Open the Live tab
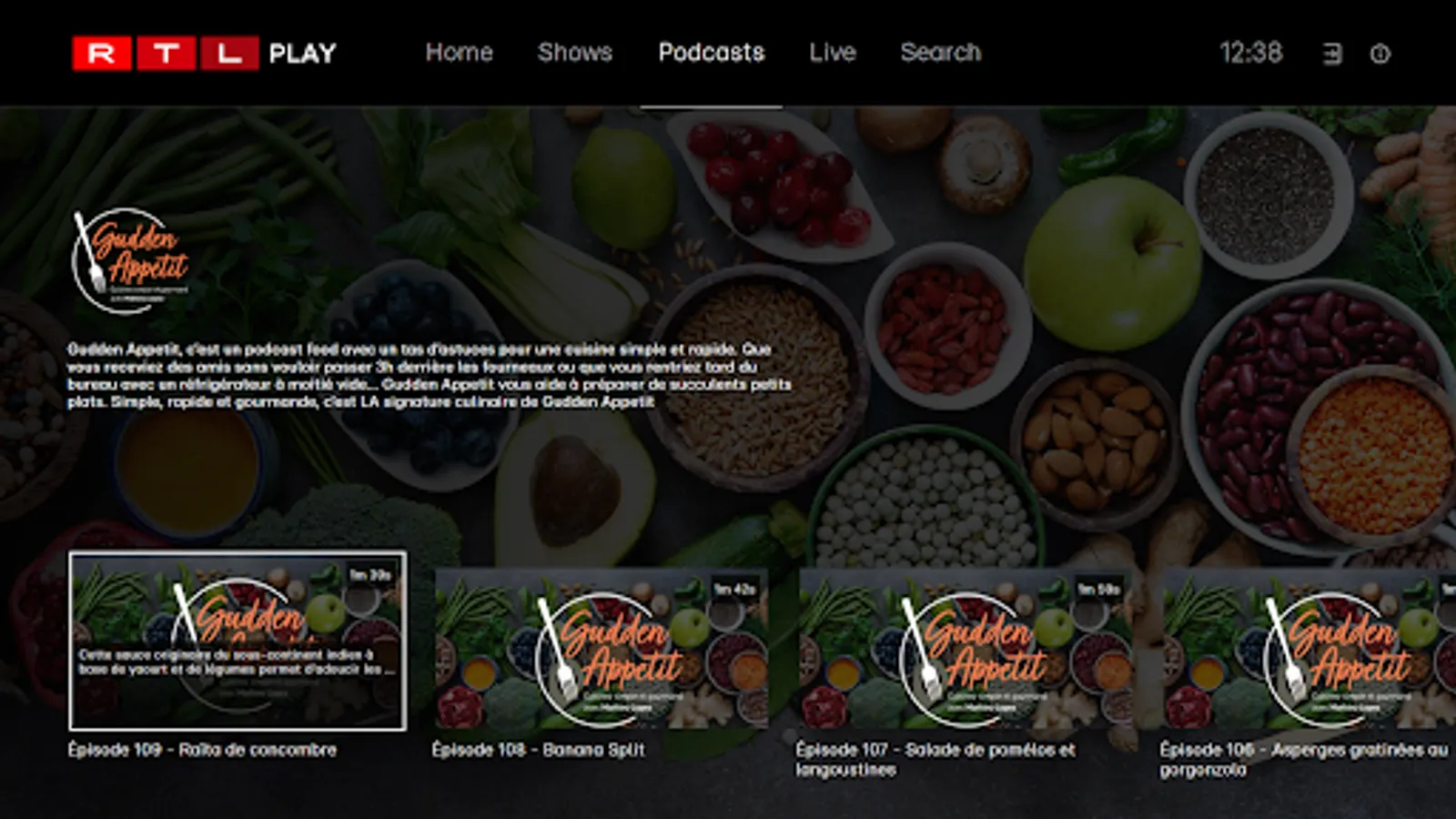This screenshot has height=819, width=1456. (833, 53)
